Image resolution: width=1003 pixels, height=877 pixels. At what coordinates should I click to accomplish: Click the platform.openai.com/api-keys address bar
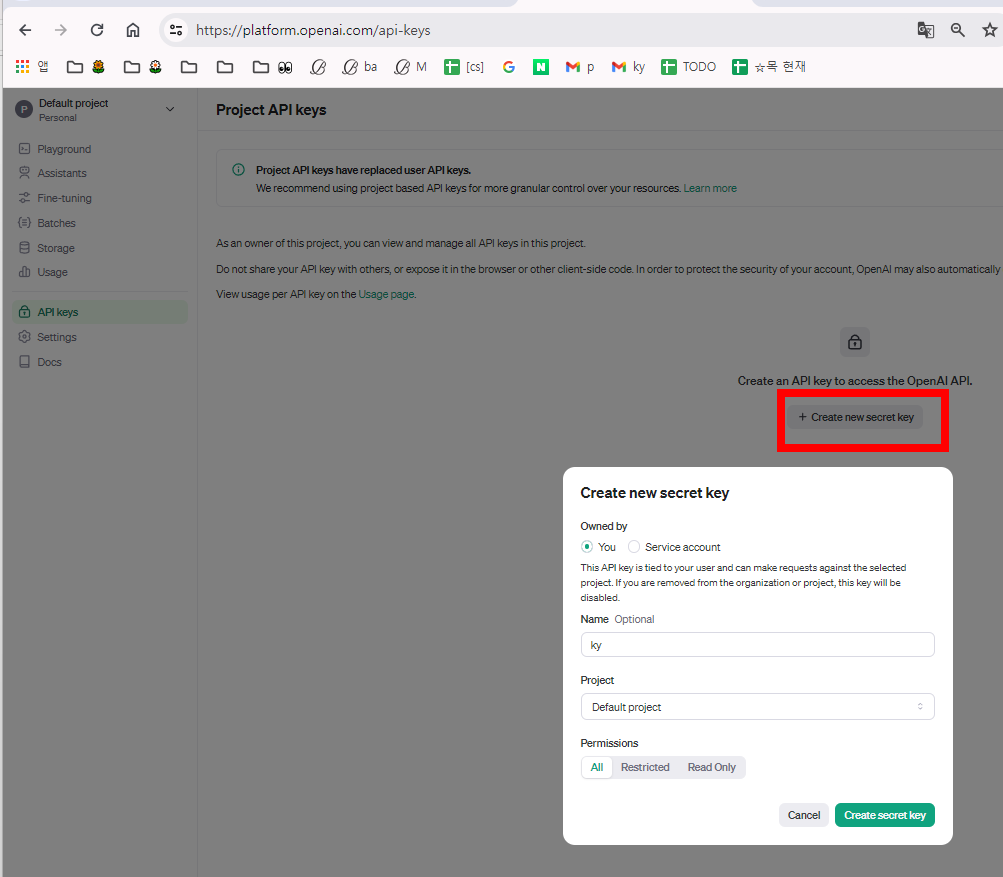[x=313, y=30]
